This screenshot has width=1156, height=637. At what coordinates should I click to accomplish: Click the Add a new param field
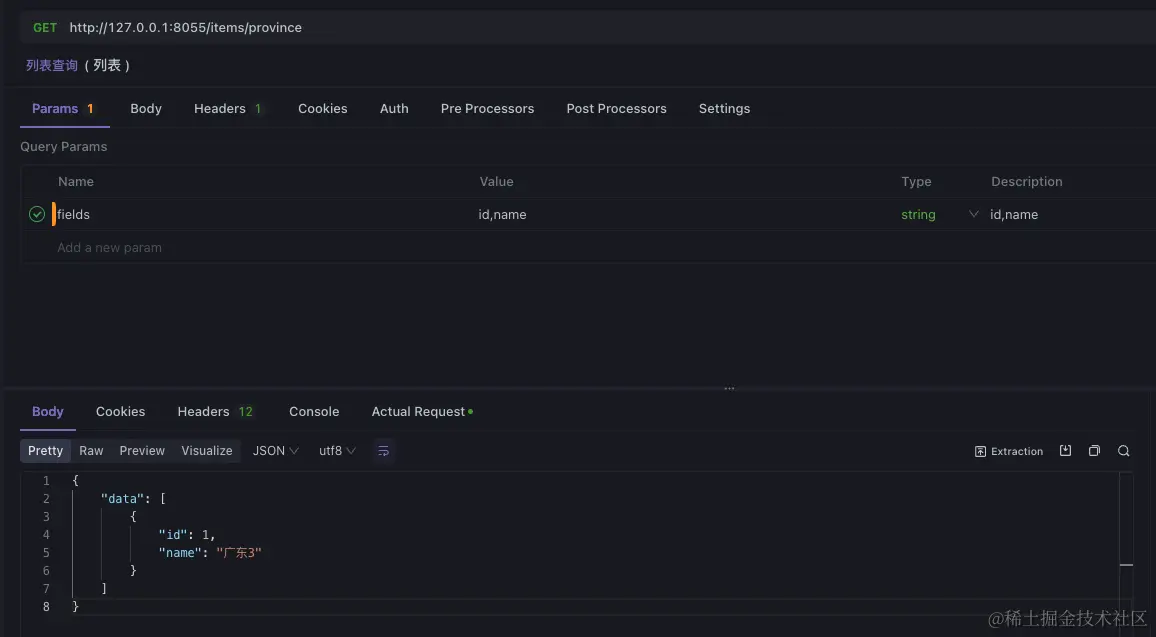[x=110, y=248]
